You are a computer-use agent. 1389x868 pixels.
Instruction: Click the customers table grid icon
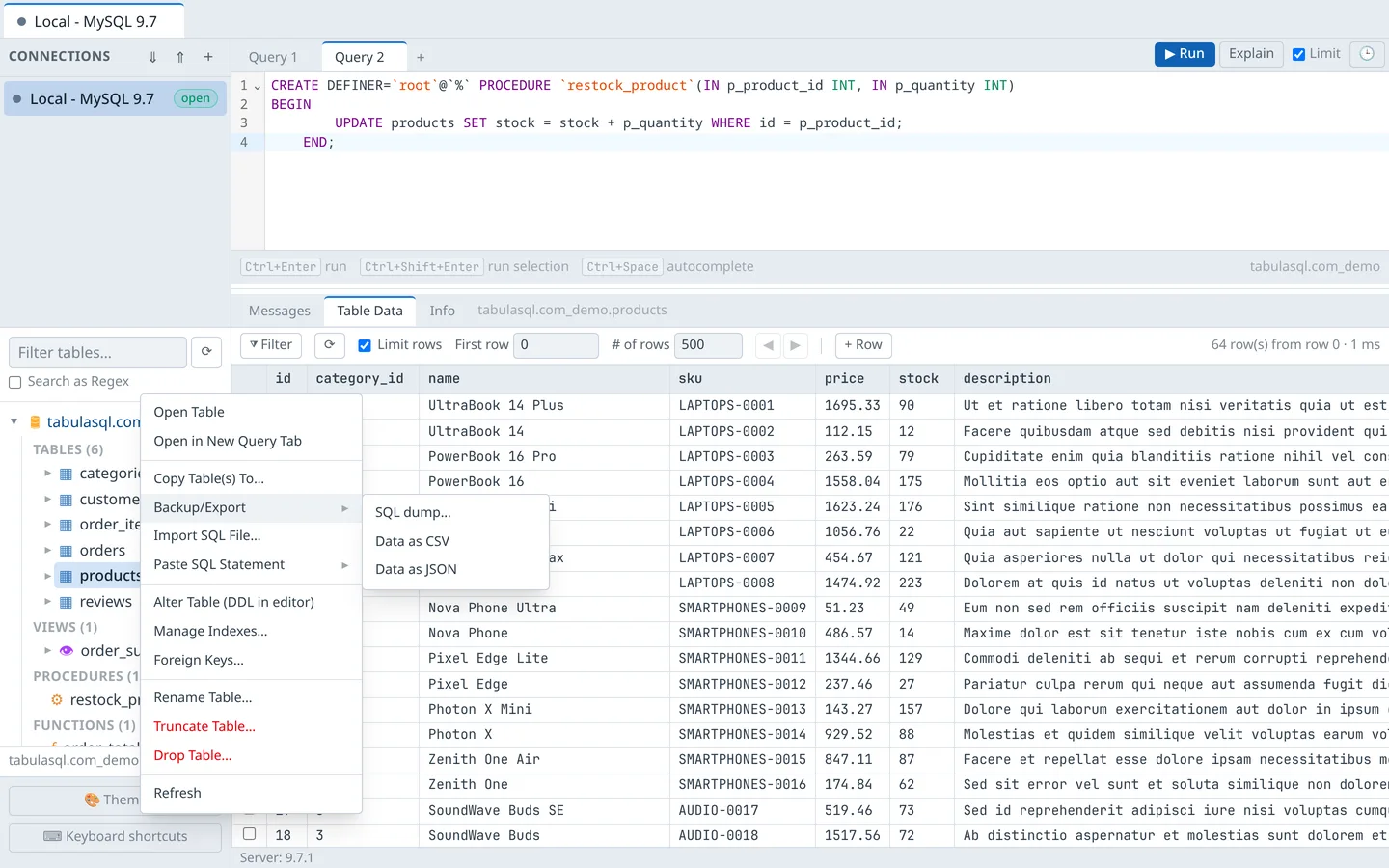click(67, 500)
